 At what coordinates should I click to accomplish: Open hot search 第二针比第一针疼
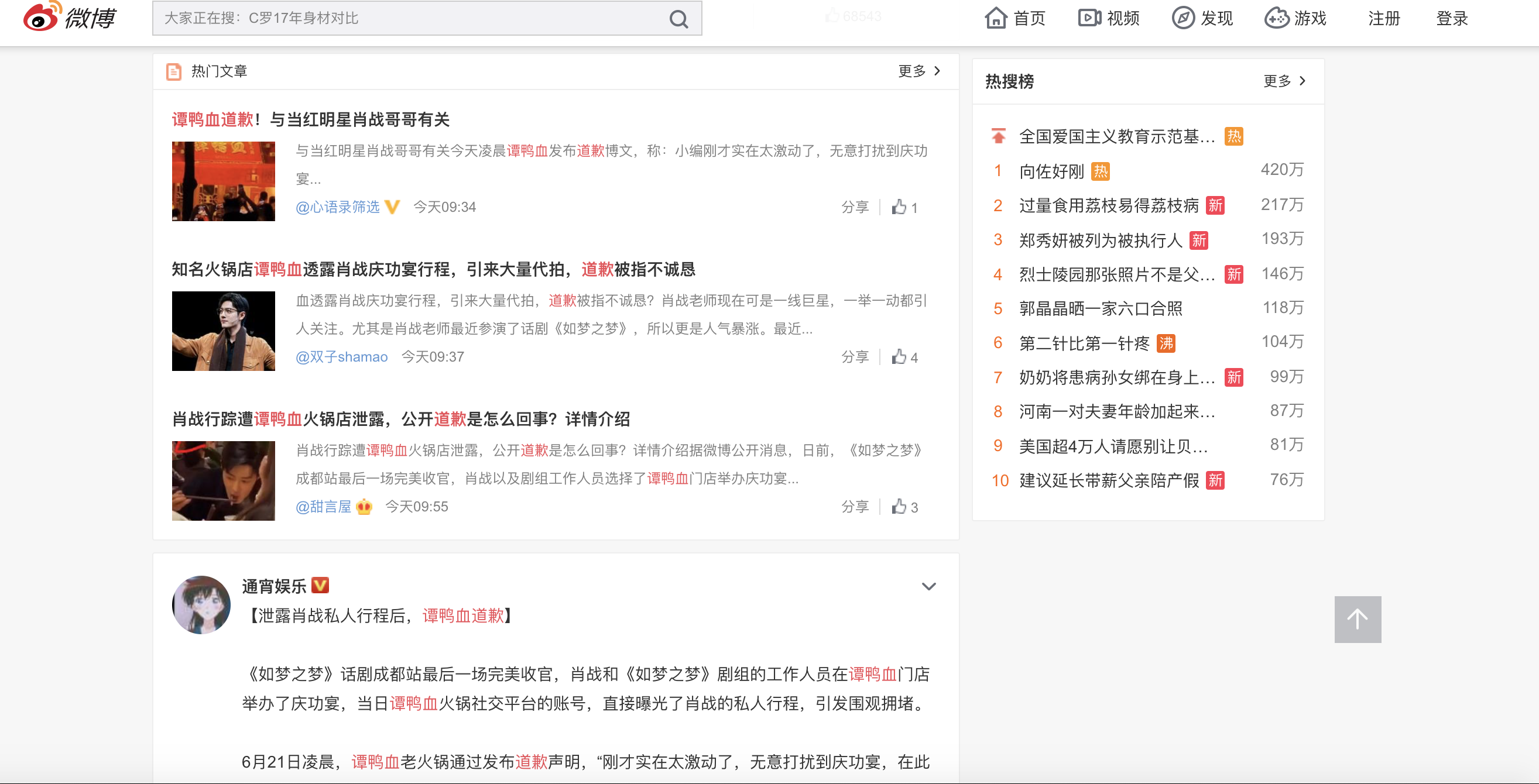point(1084,343)
